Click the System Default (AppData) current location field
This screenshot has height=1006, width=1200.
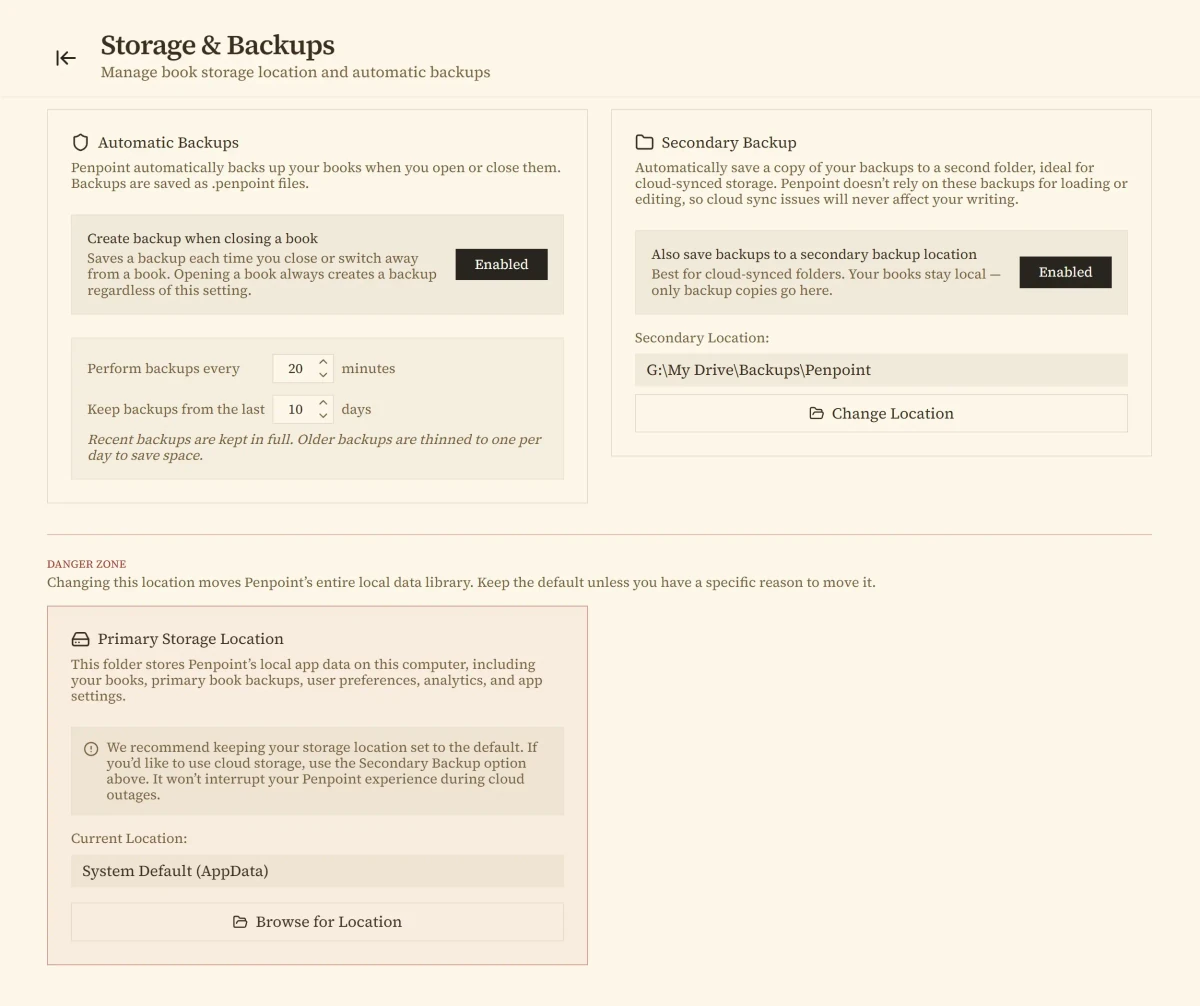pyautogui.click(x=317, y=871)
